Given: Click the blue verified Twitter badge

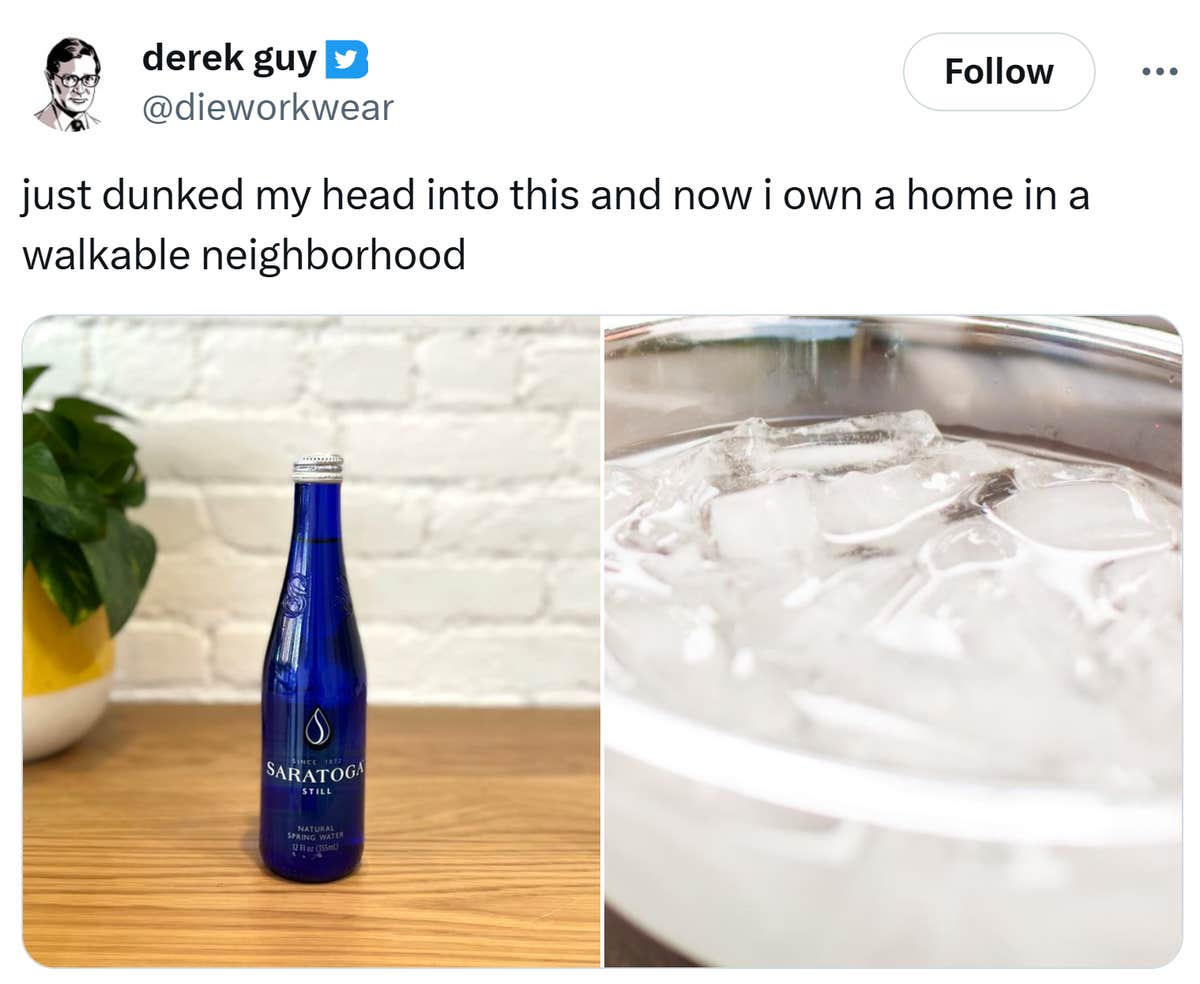Looking at the screenshot, I should pyautogui.click(x=347, y=61).
